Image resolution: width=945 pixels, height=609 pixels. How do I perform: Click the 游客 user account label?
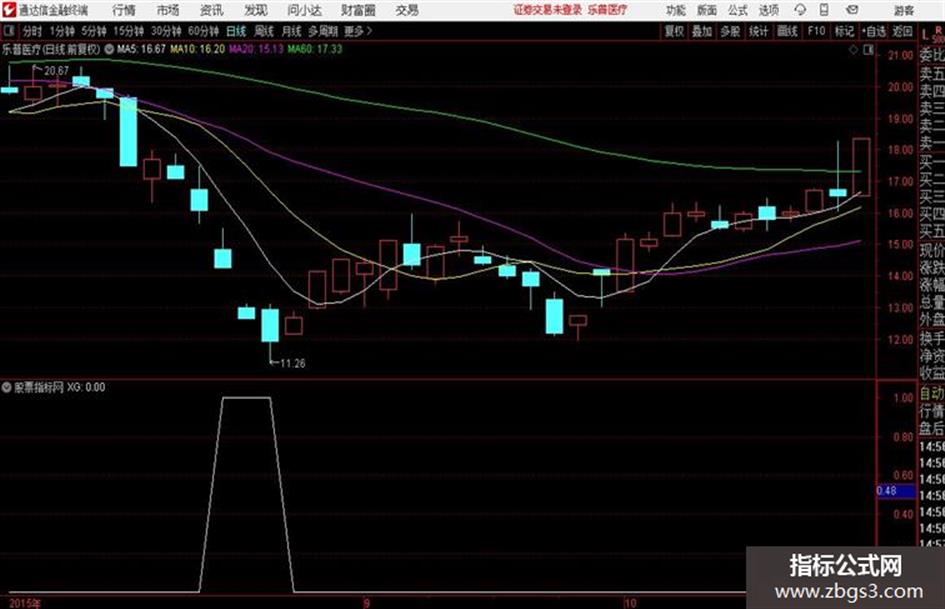903,10
